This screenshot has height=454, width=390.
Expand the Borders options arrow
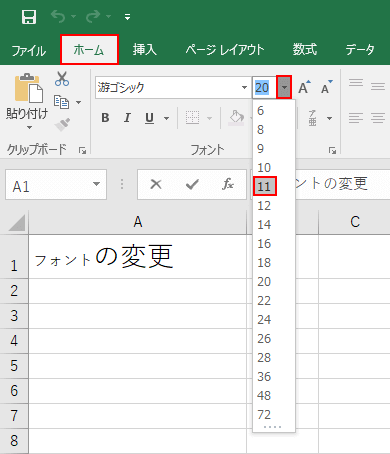pyautogui.click(x=209, y=118)
